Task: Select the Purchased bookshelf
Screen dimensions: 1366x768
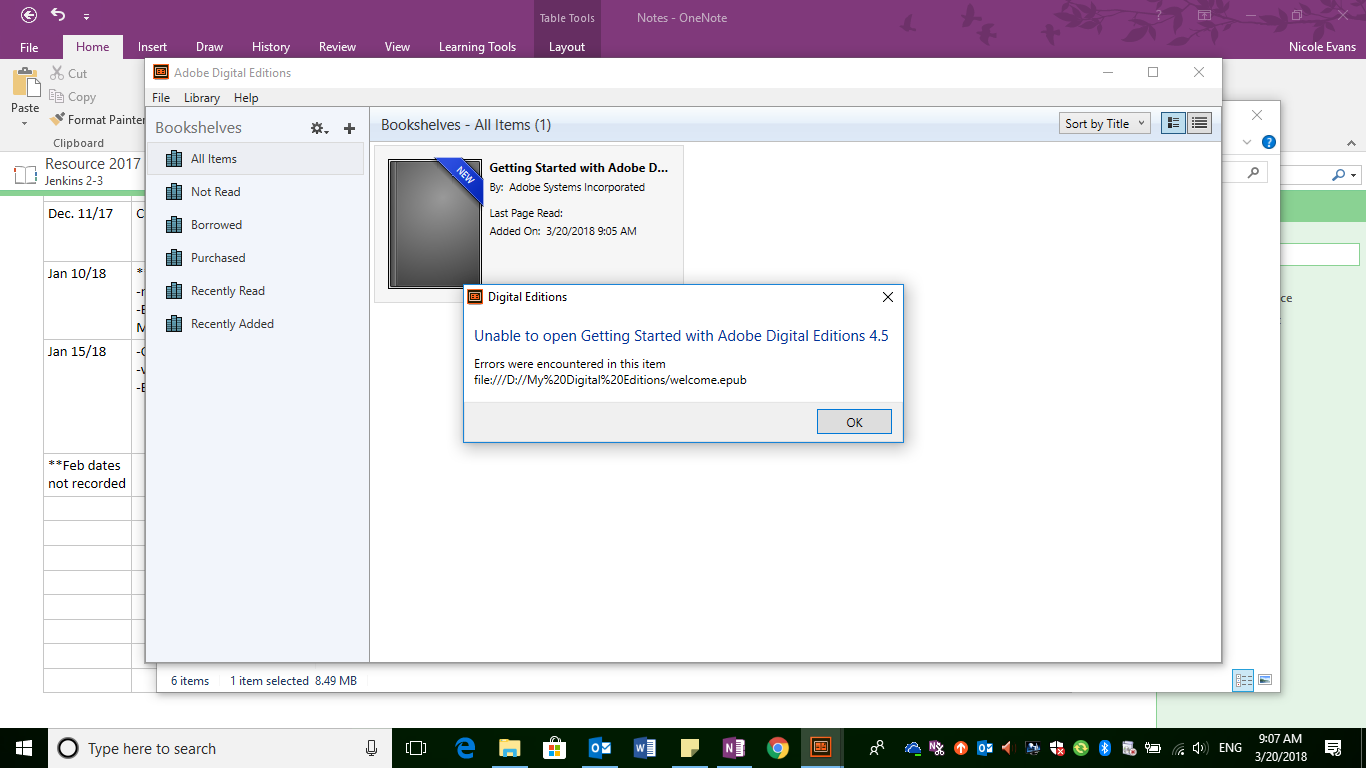Action: tap(256, 258)
